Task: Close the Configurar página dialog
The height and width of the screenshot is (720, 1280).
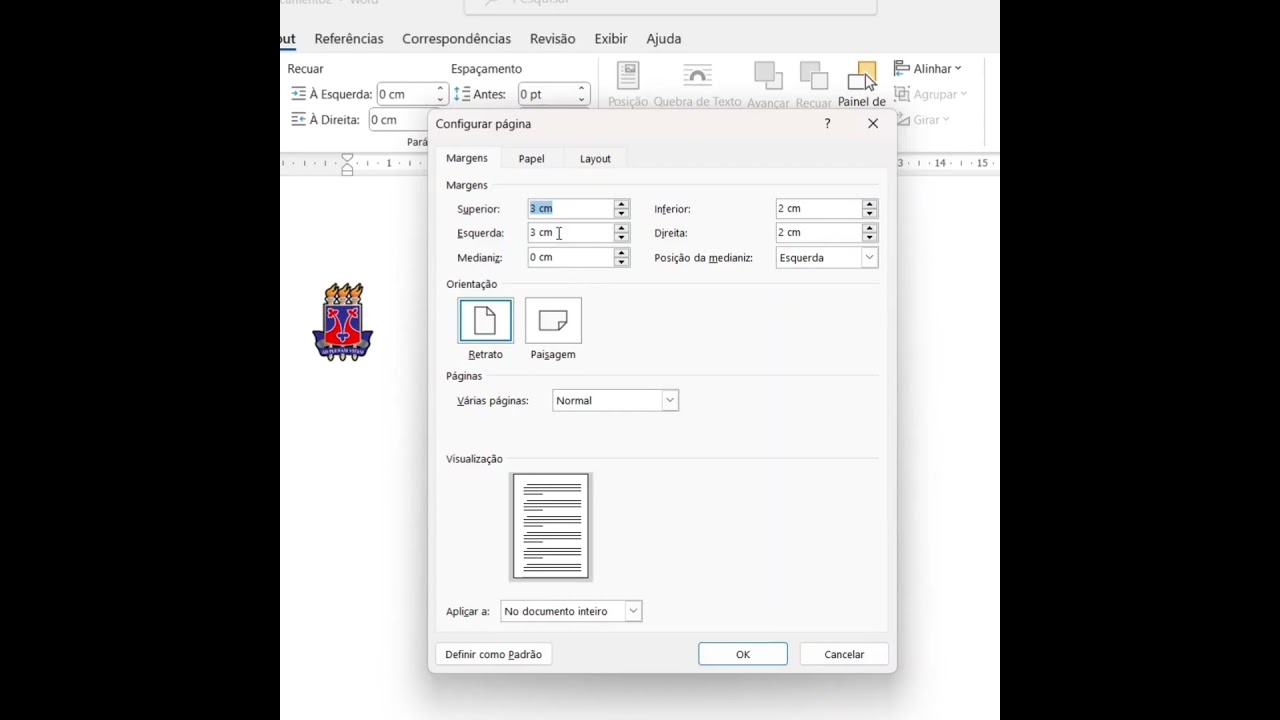Action: coord(873,124)
